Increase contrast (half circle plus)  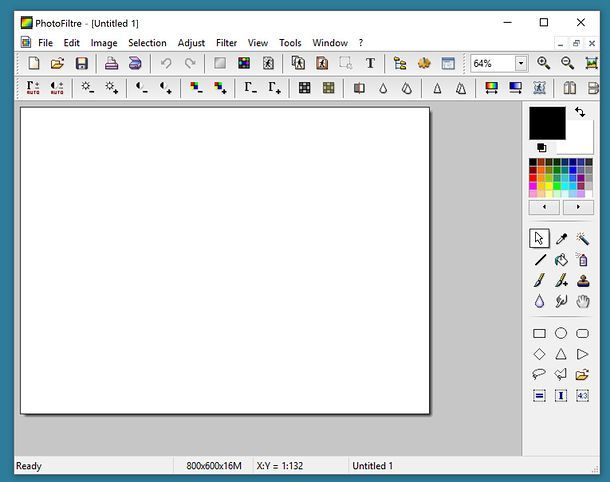(166, 87)
